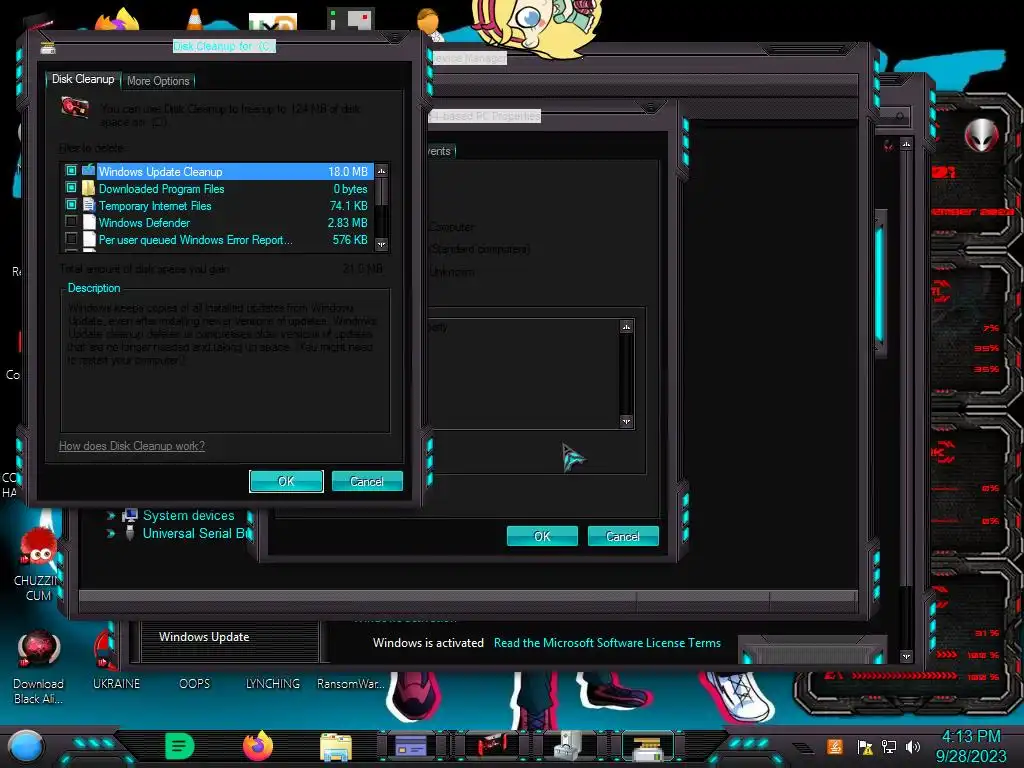This screenshot has width=1024, height=768.
Task: Uncheck the Downloaded Program Files checkbox
Action: coord(71,187)
